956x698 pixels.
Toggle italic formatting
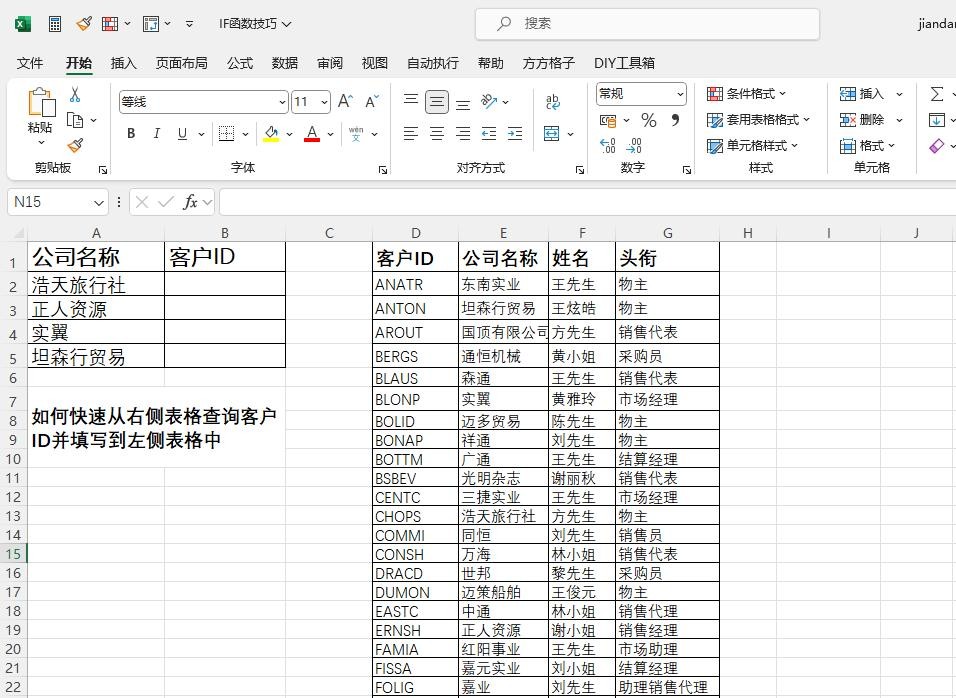point(156,134)
